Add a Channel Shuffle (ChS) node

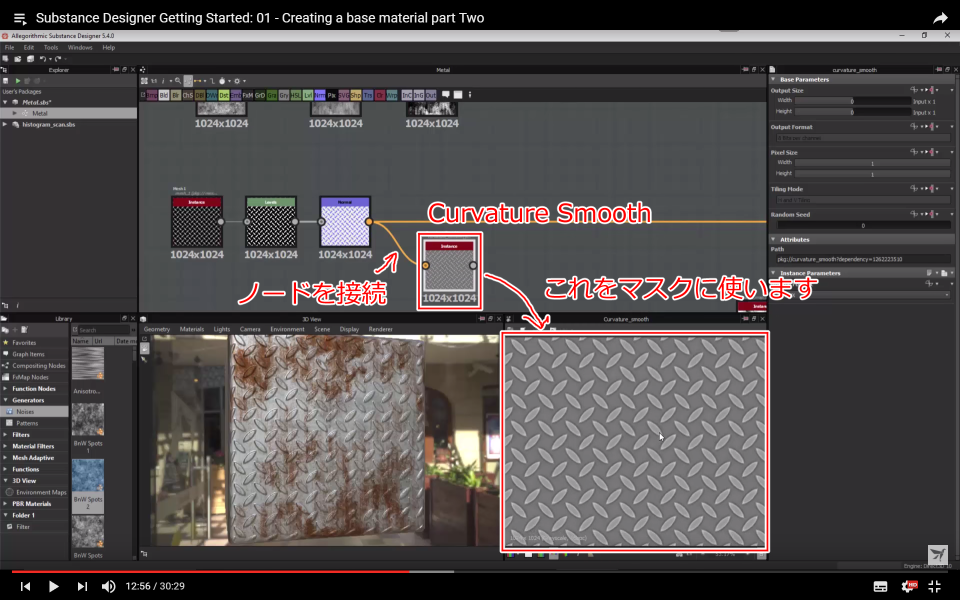[188, 96]
